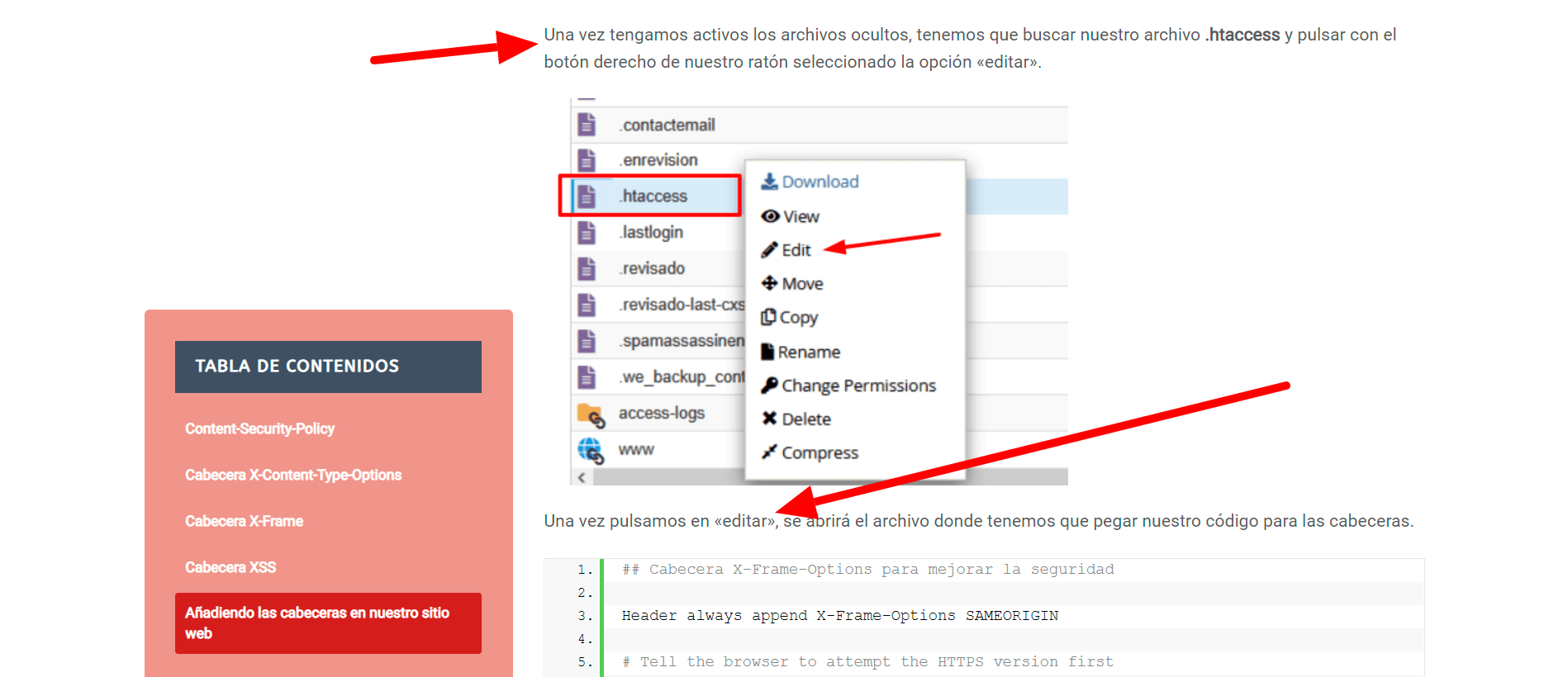This screenshot has height=677, width=1568.
Task: Select the .we_backup_conf file name
Action: [682, 377]
